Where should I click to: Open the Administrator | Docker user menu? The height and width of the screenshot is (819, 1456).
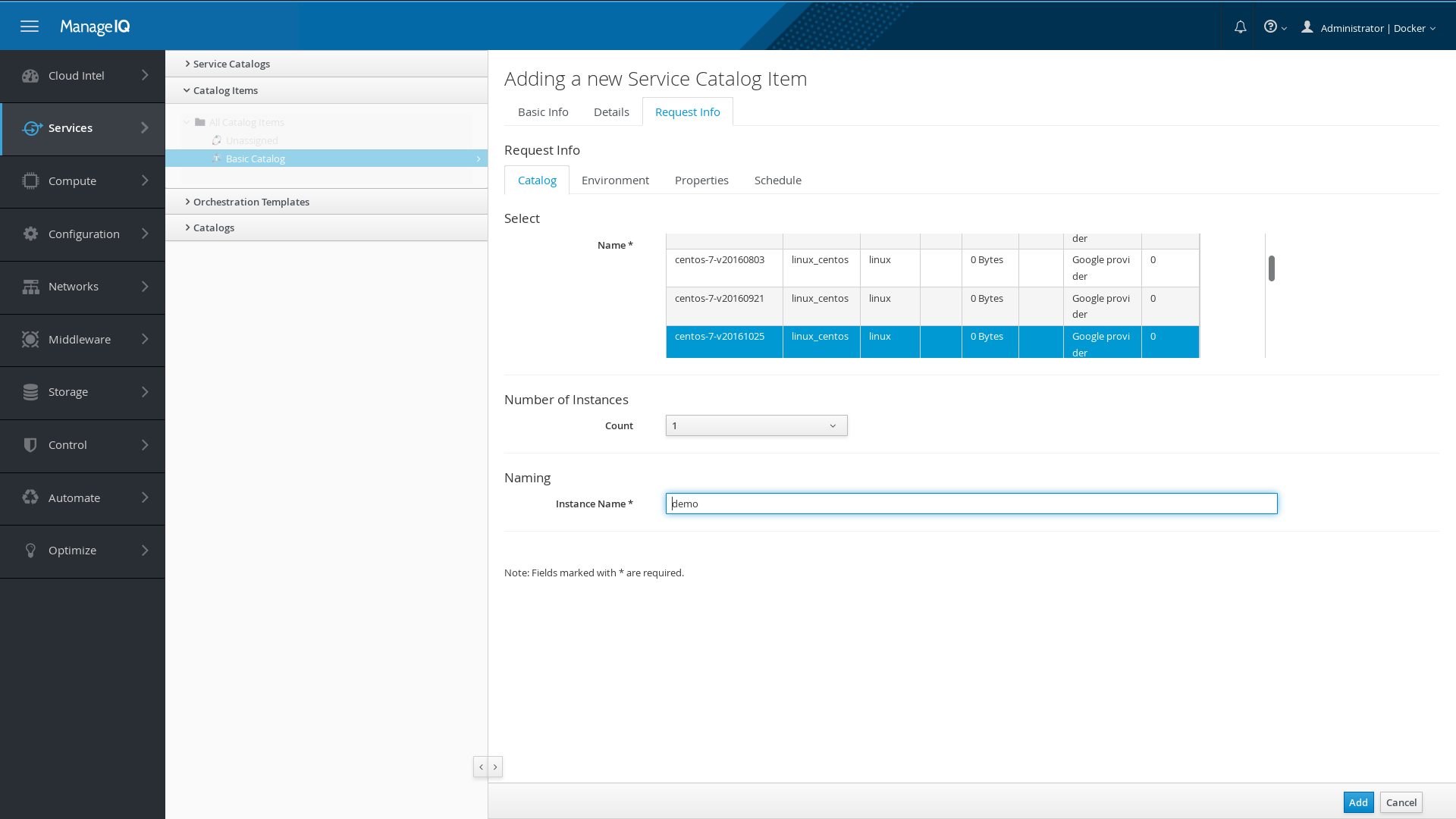tap(1377, 28)
